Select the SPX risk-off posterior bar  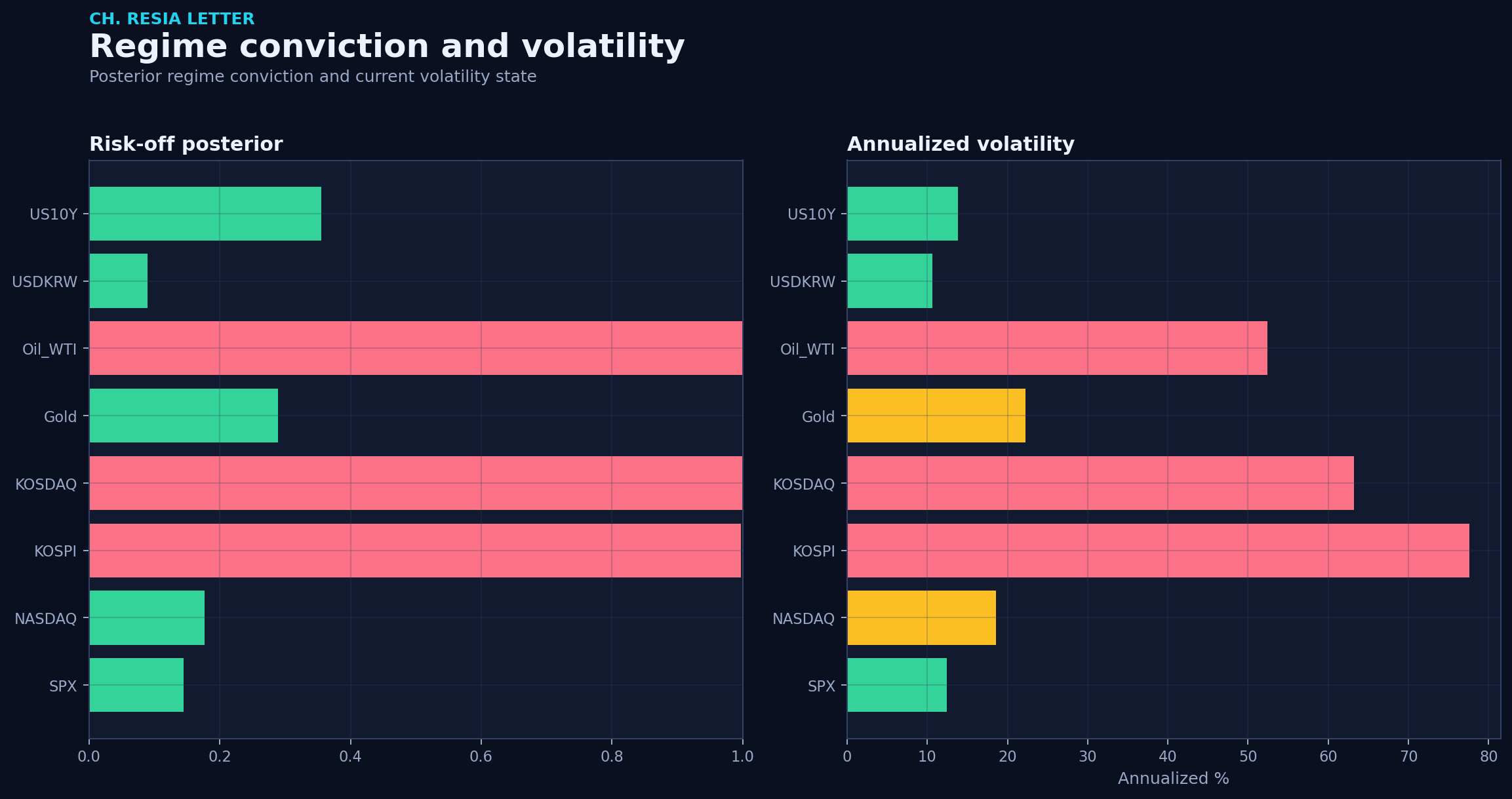136,685
